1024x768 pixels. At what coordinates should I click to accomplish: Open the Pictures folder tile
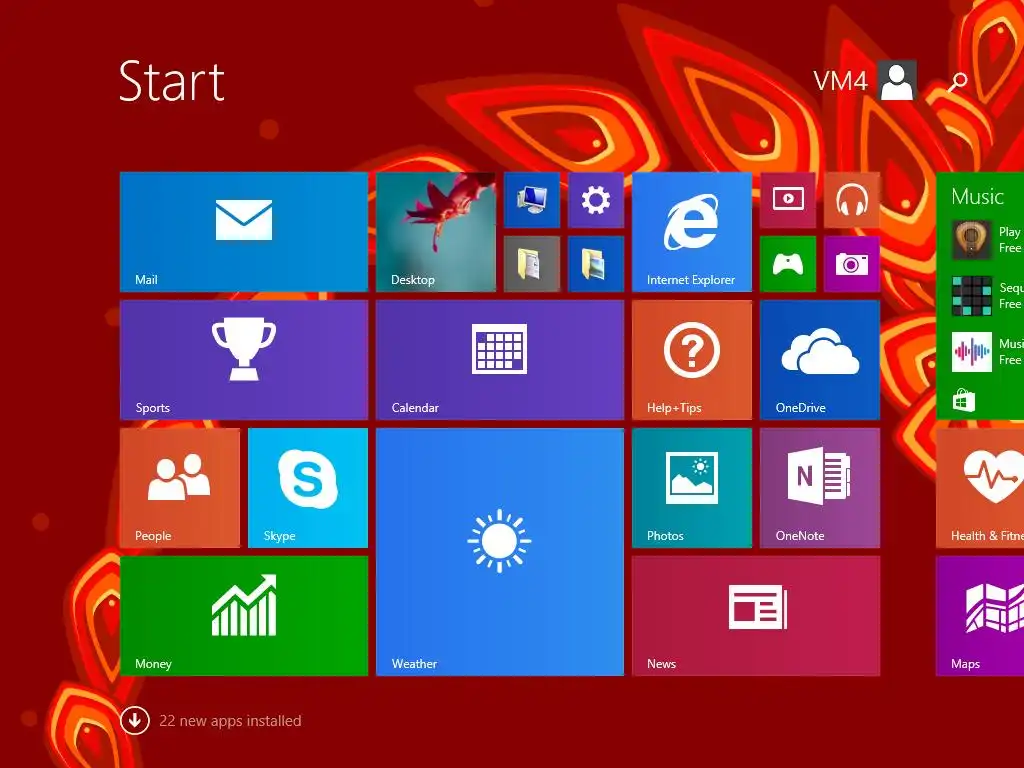click(596, 264)
